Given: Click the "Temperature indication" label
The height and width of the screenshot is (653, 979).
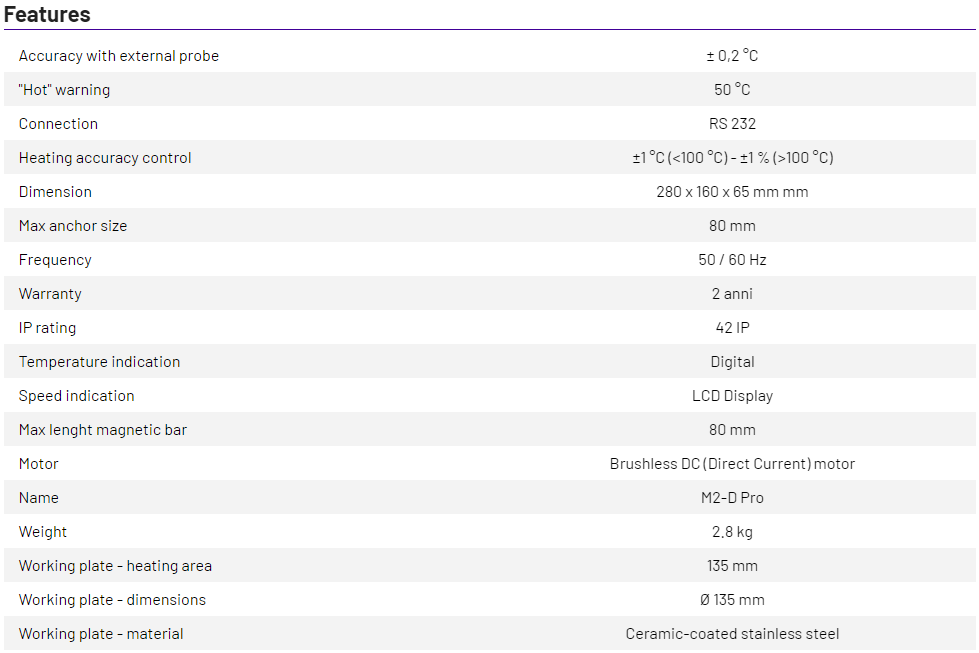Looking at the screenshot, I should coord(99,362).
